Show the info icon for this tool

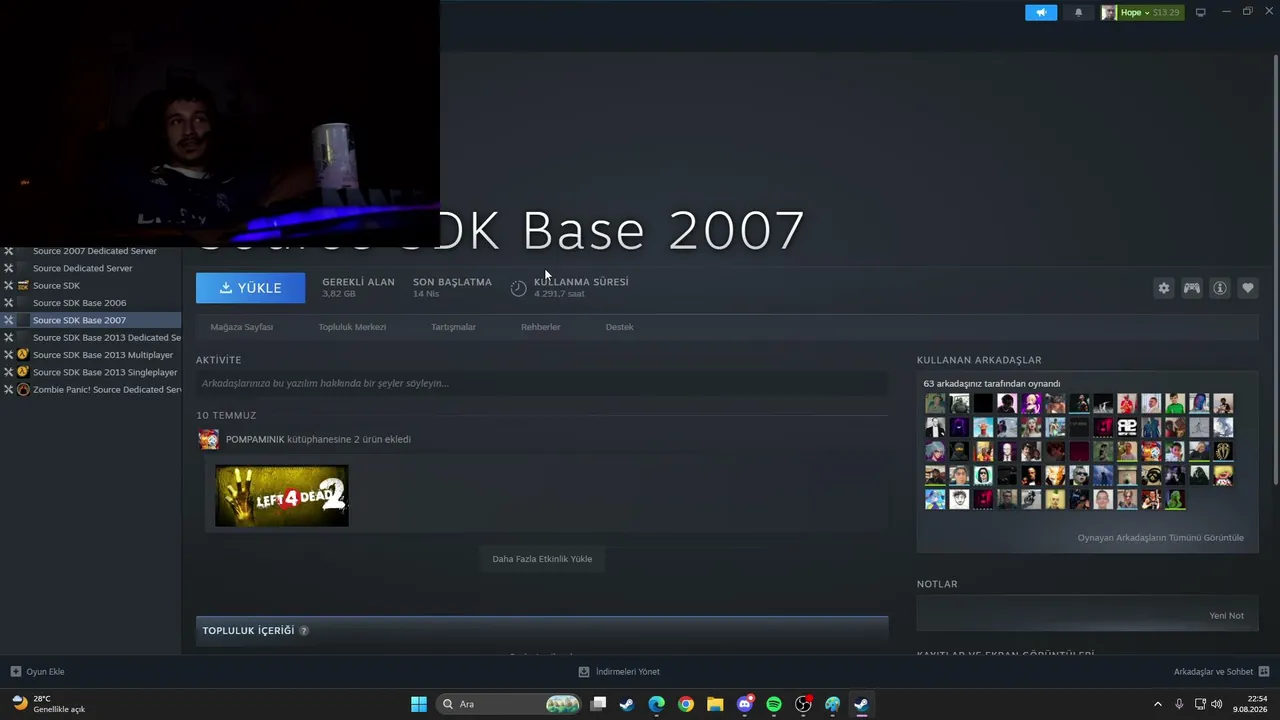coord(1219,288)
